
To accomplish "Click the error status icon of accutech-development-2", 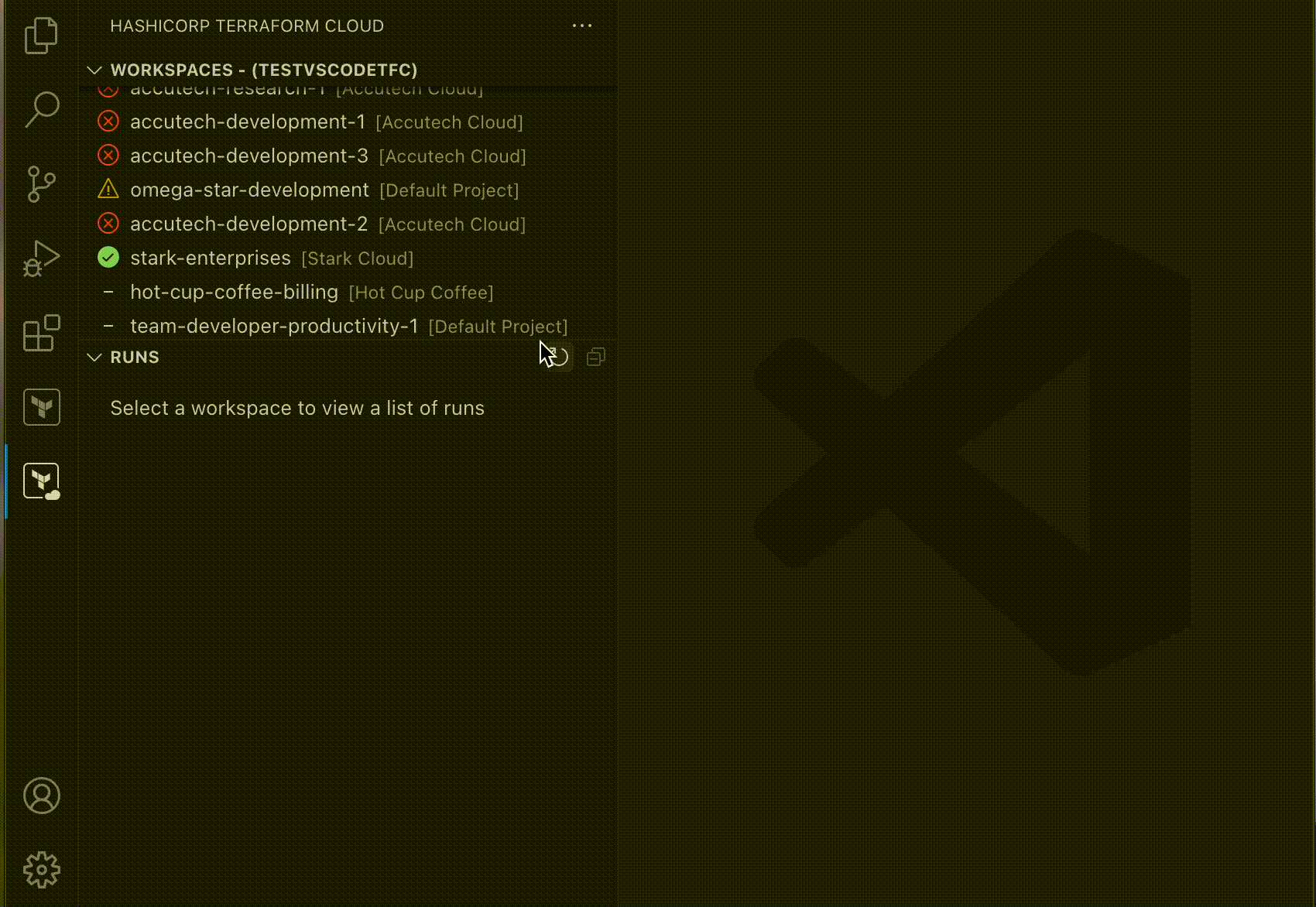I will (108, 224).
